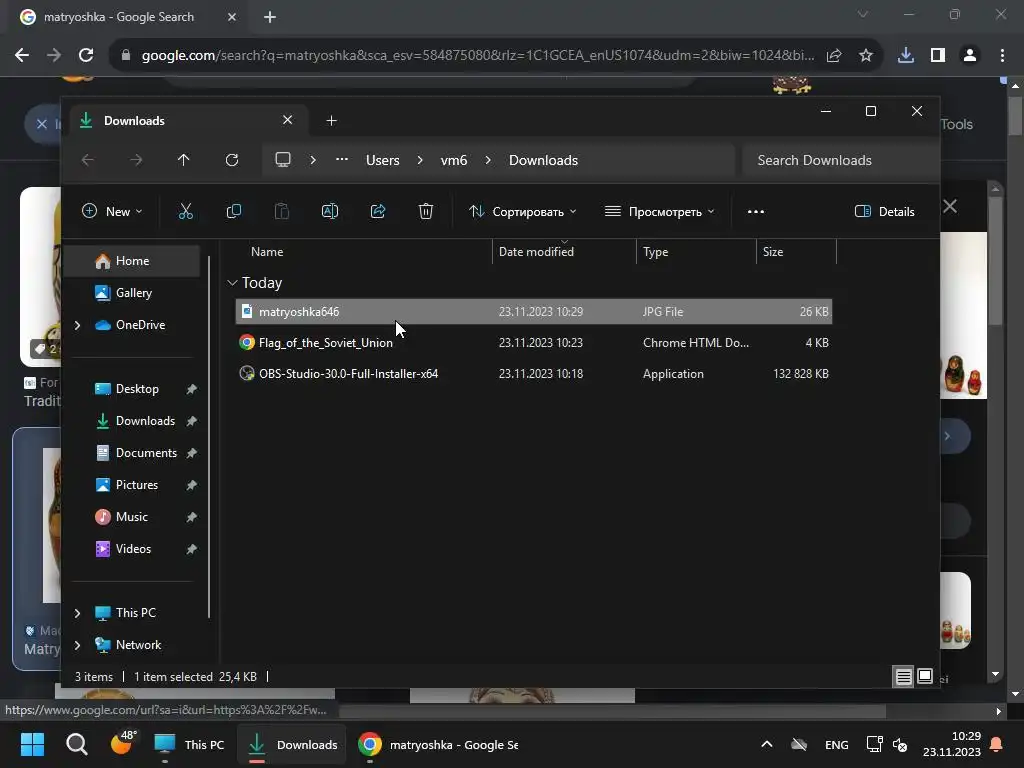Open pinned Music folder
This screenshot has width=1024, height=768.
click(x=131, y=517)
